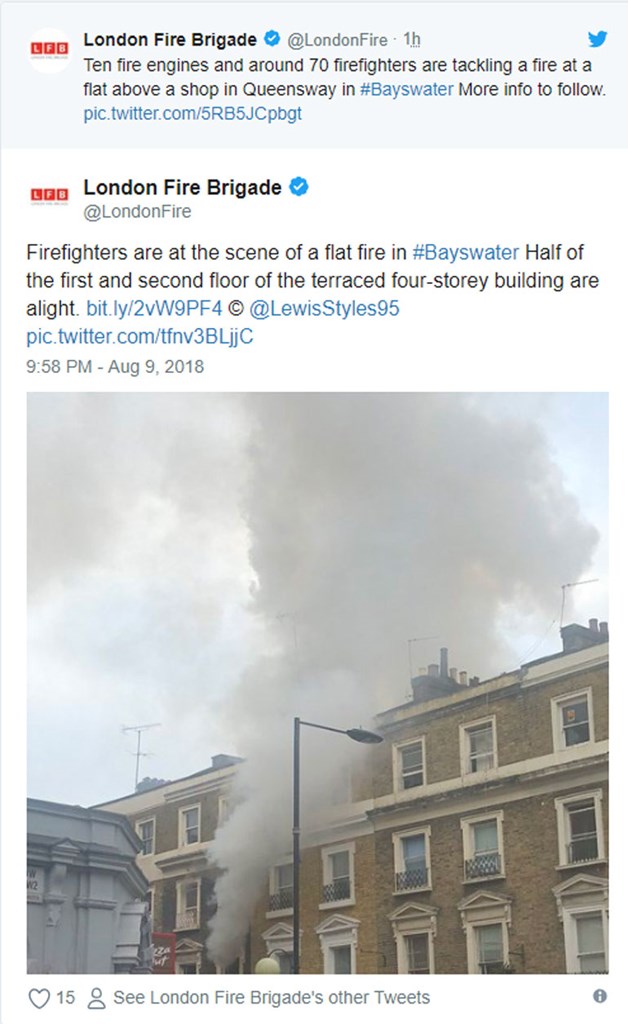The width and height of the screenshot is (628, 1024).
Task: Click the LFB avatar in the quoted tweet
Action: 50,50
